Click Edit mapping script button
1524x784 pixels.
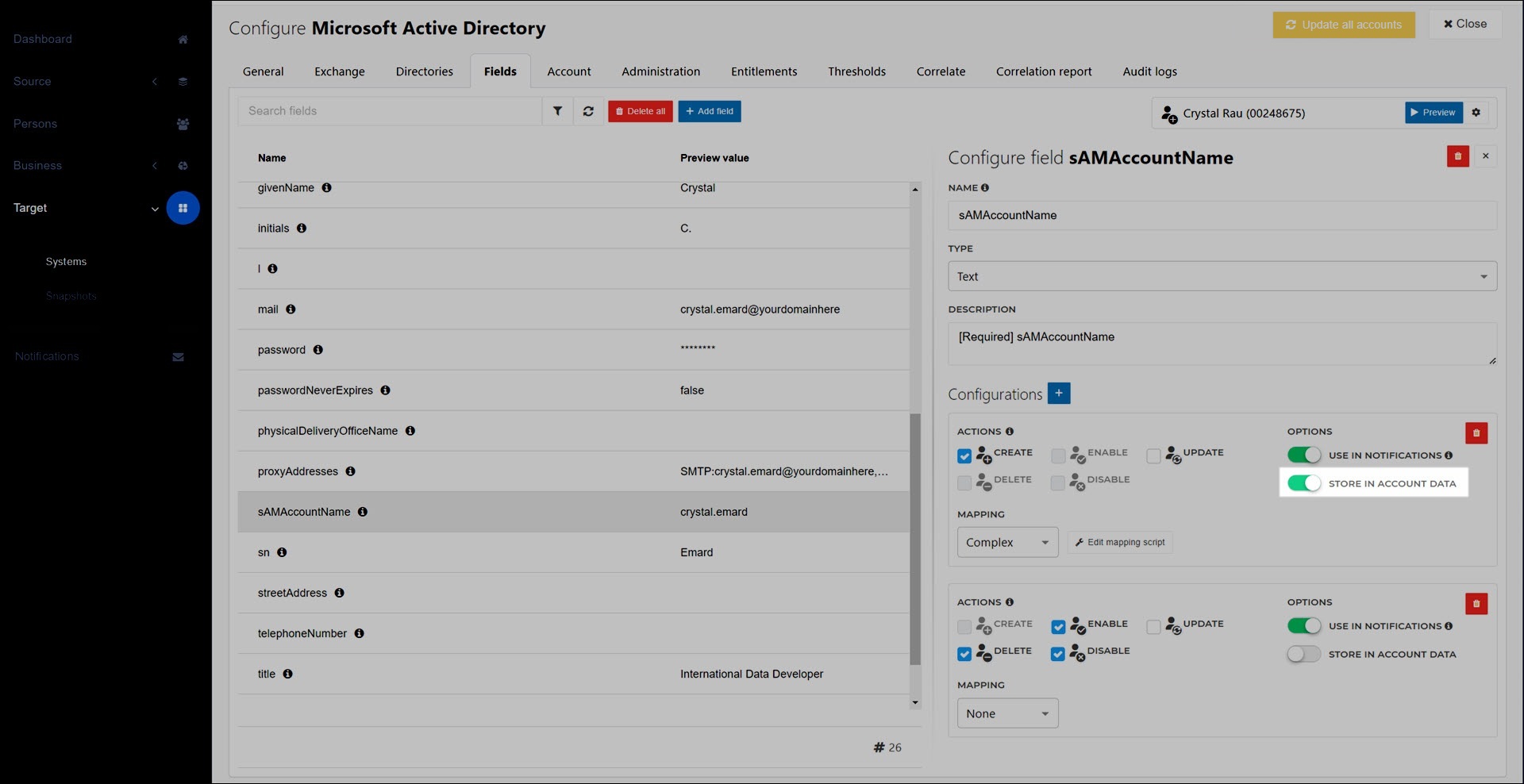pyautogui.click(x=1119, y=543)
